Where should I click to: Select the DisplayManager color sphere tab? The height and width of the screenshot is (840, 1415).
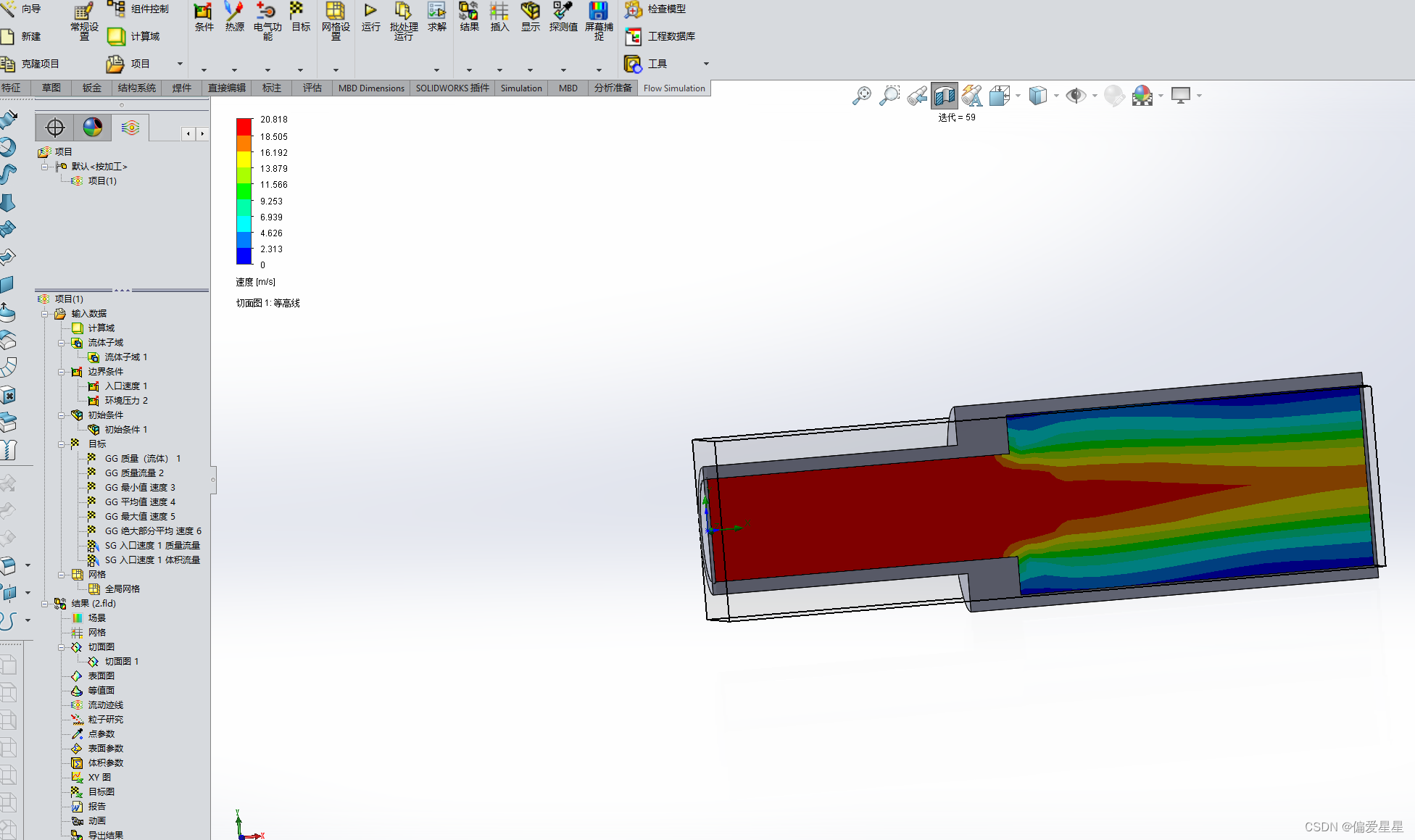93,128
